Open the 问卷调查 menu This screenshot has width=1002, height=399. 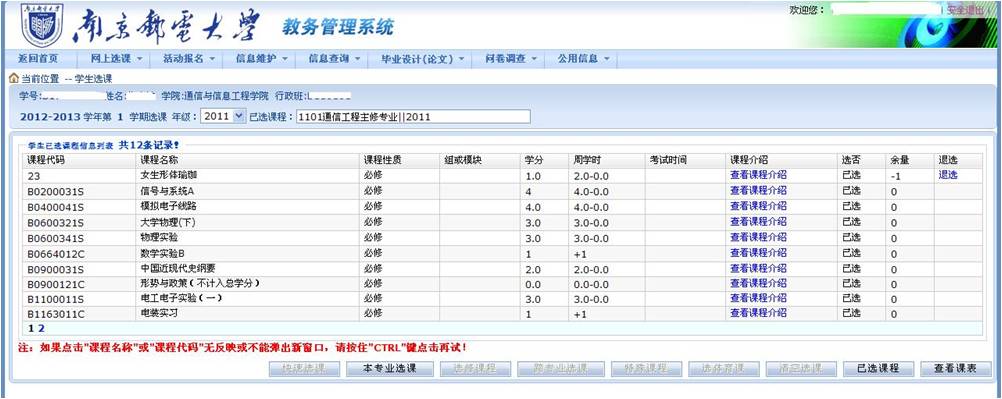pos(510,58)
